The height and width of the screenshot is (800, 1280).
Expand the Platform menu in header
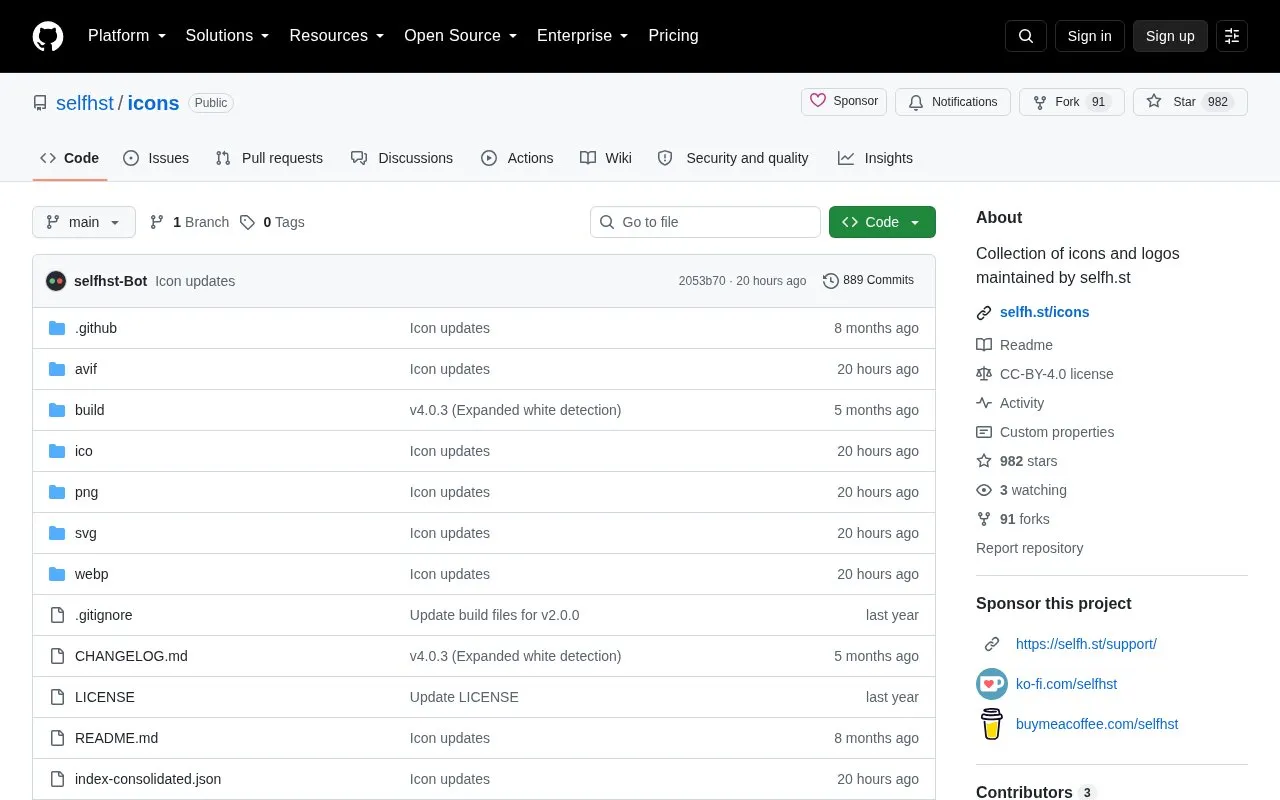pyautogui.click(x=127, y=36)
